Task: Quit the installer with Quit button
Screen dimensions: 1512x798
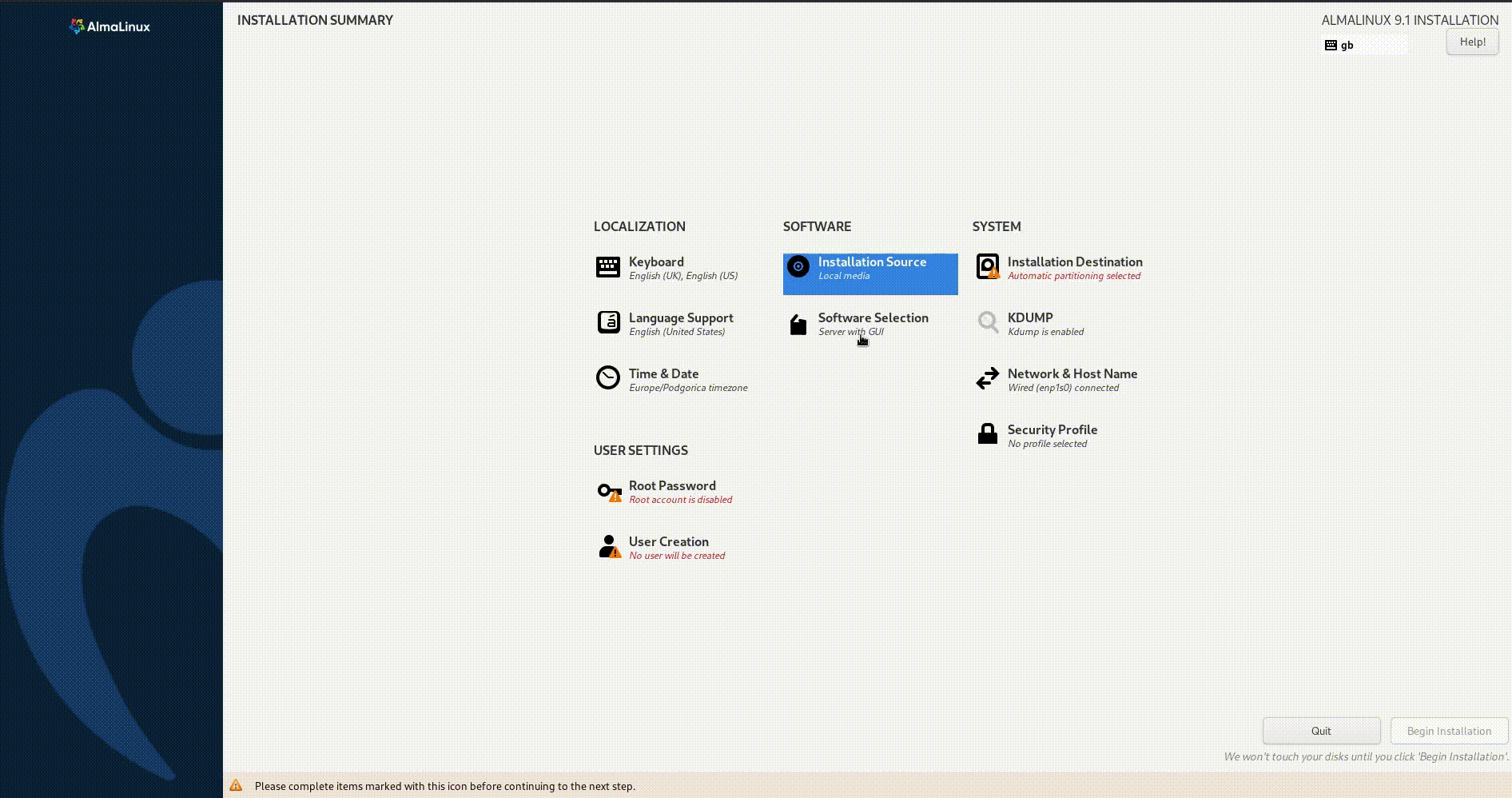Action: (1321, 731)
